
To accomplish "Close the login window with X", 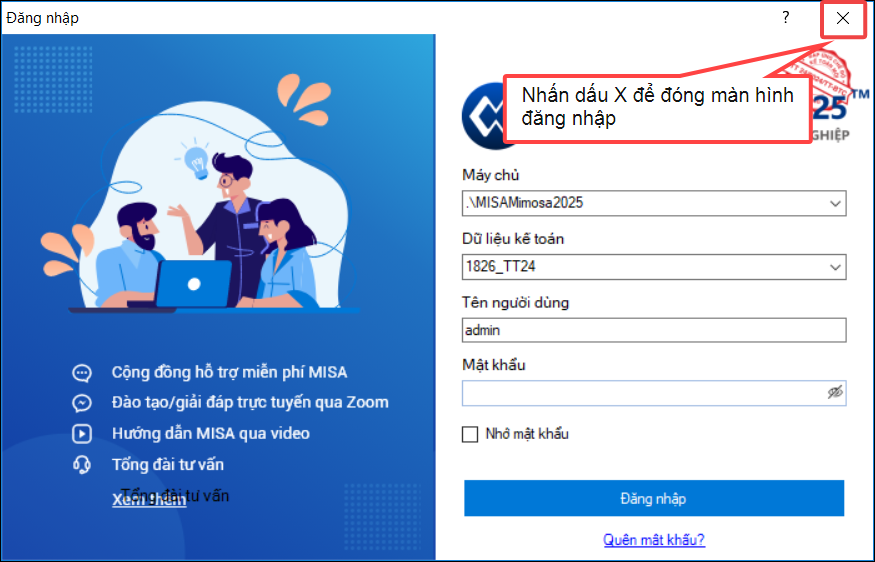I will point(843,18).
